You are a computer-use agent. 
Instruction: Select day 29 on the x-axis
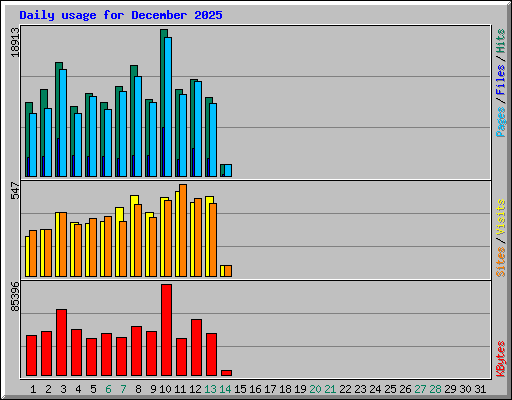coord(450,389)
